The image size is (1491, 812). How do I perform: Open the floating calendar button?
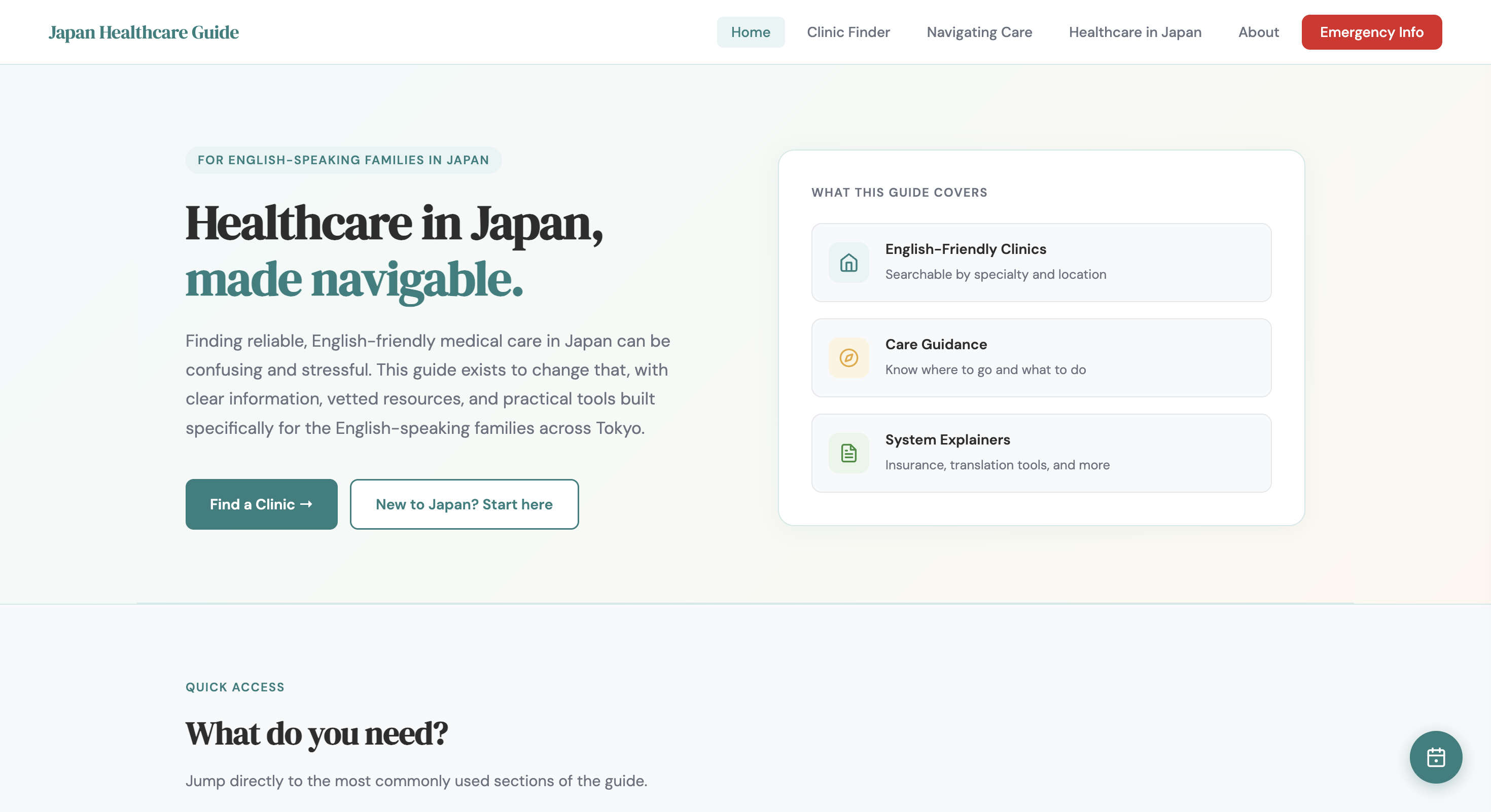(x=1435, y=757)
